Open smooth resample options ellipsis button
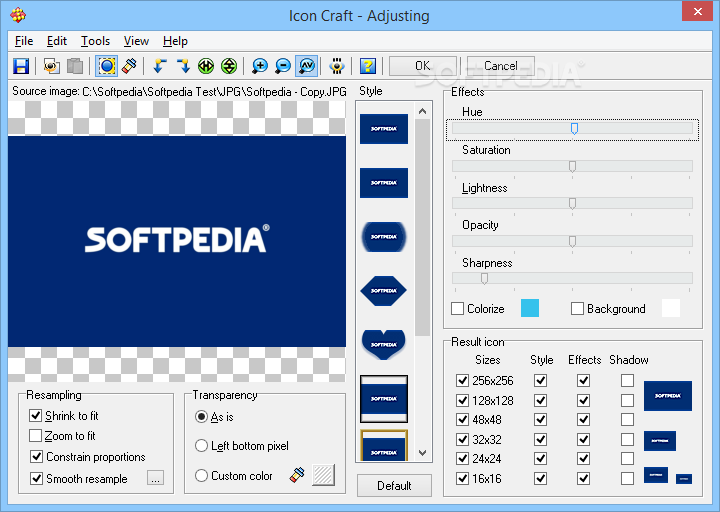 click(155, 478)
